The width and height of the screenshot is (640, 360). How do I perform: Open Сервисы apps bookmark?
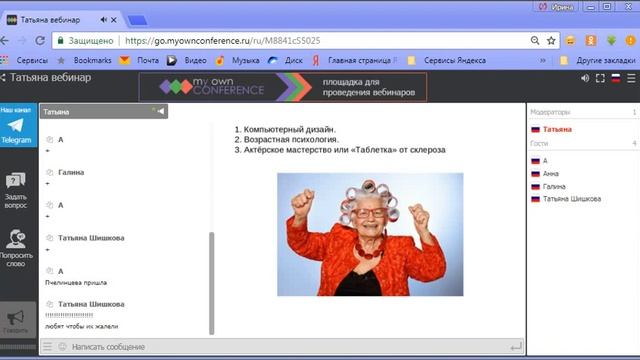point(24,60)
